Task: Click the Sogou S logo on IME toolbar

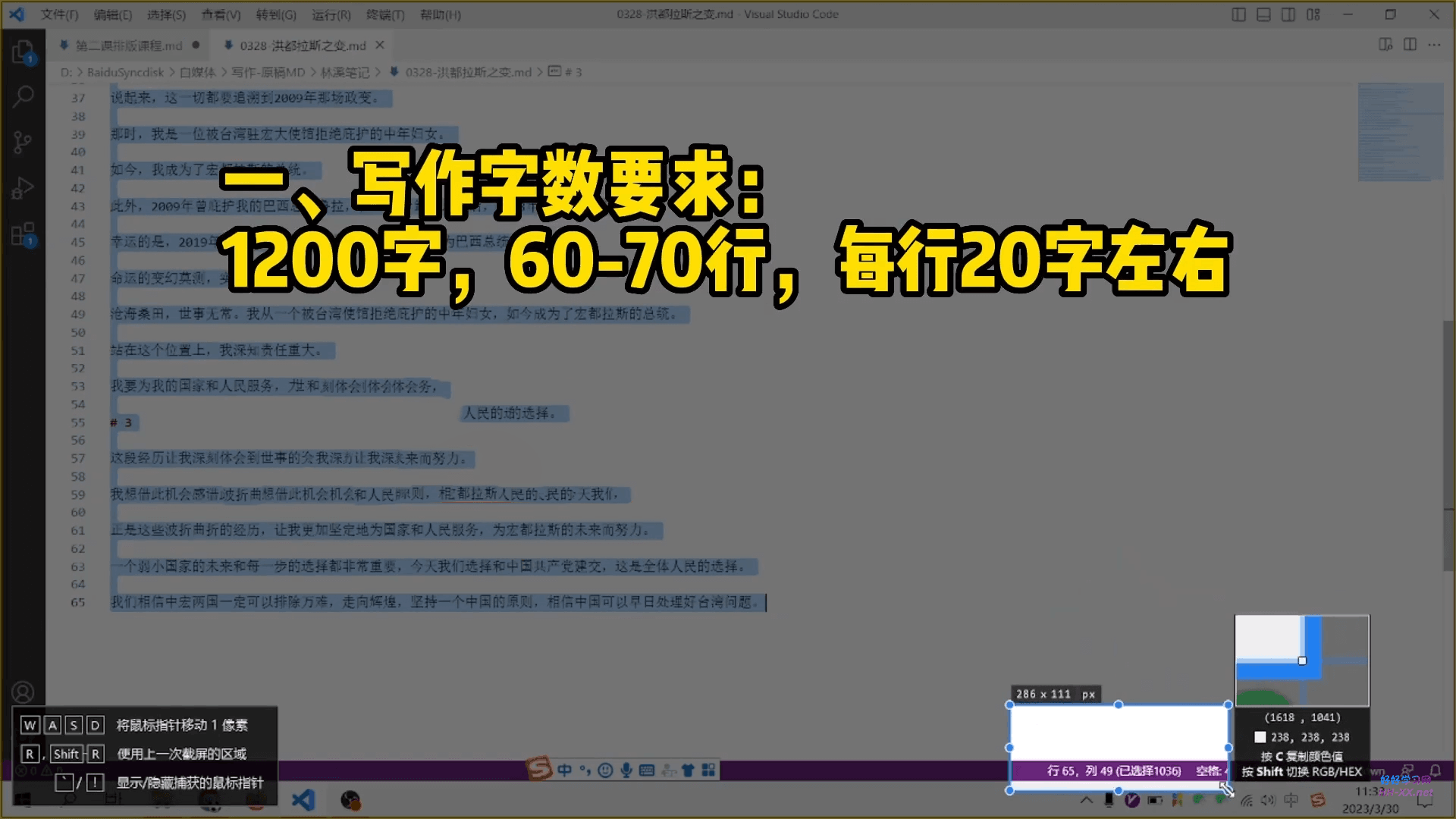Action: (x=539, y=770)
